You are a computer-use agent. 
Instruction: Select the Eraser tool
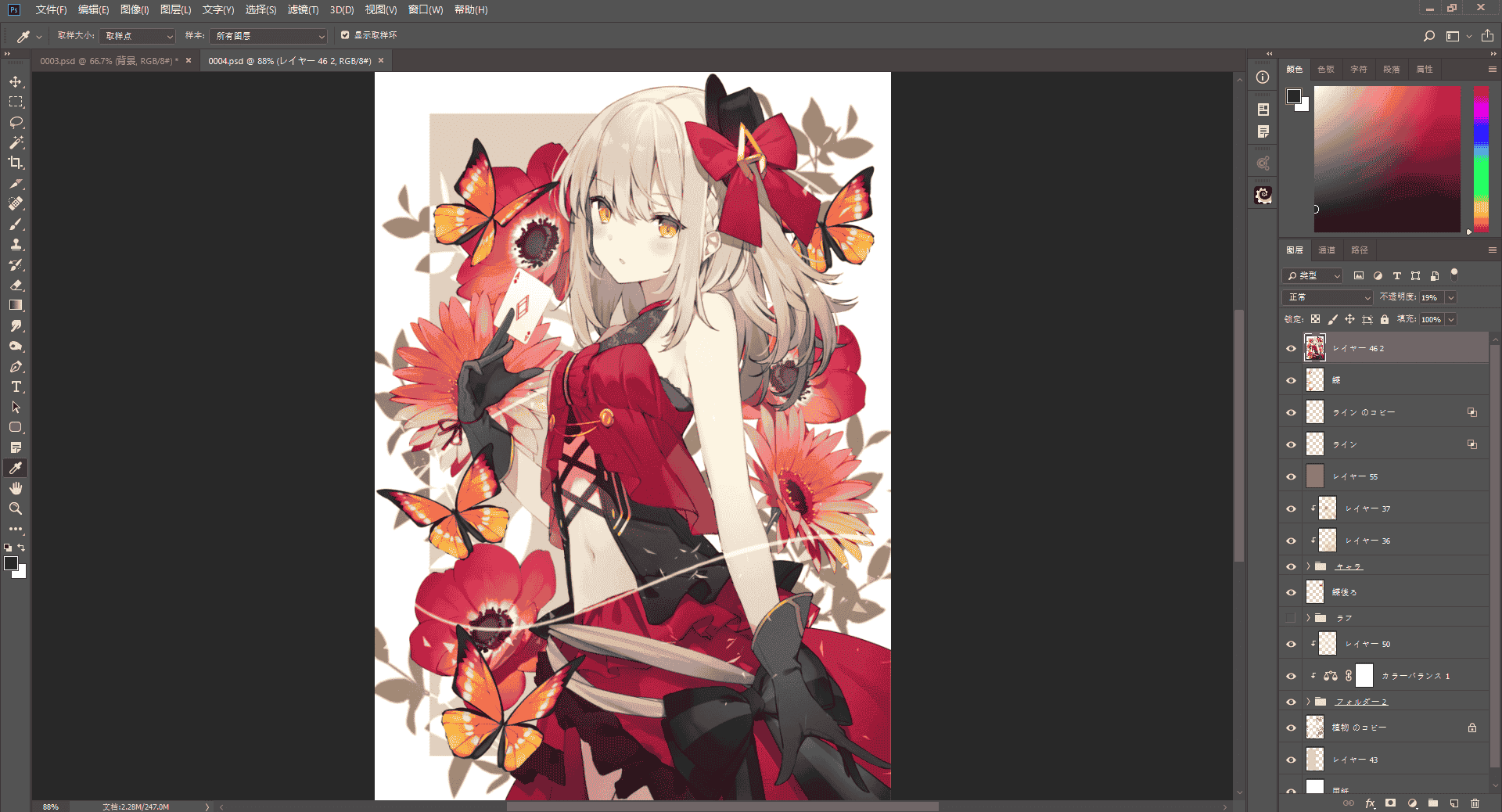click(x=16, y=285)
